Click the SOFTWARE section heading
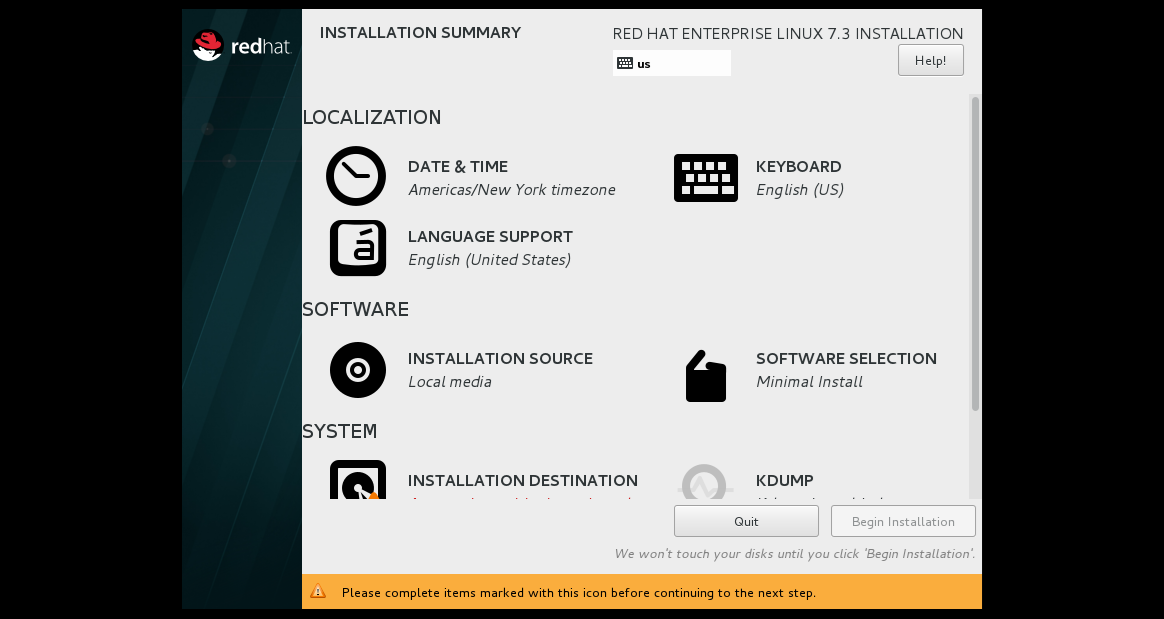The image size is (1164, 619). point(356,309)
